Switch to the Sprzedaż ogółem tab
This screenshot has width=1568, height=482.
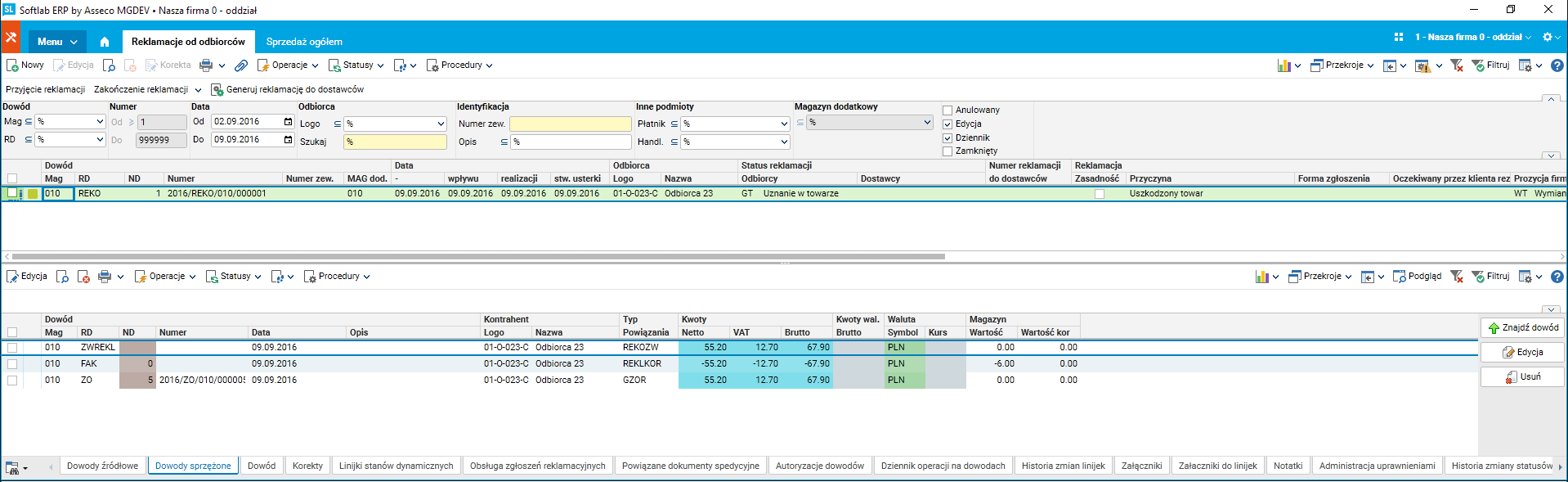coord(304,42)
